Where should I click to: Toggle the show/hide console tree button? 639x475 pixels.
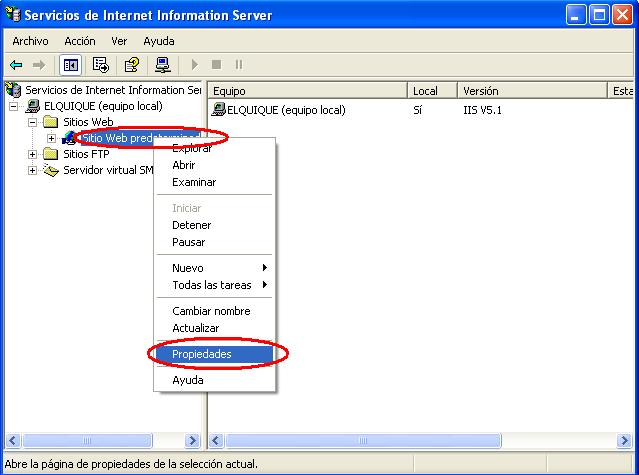point(71,65)
